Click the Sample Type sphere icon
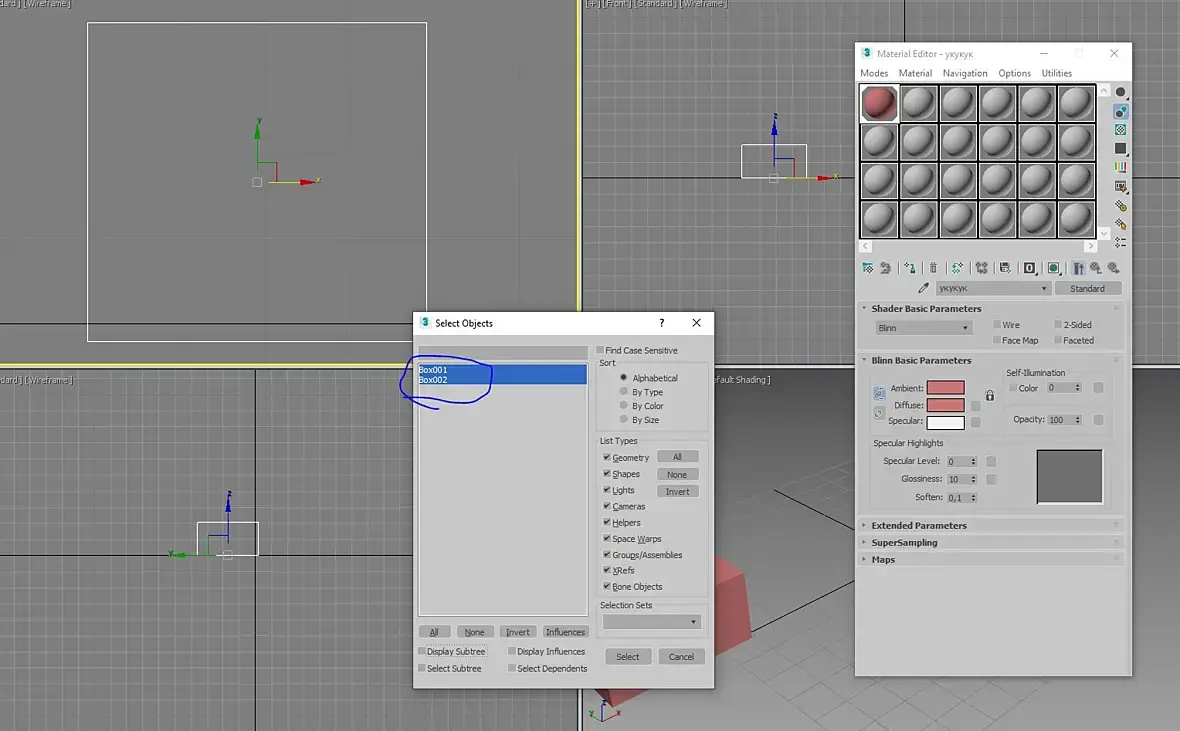The width and height of the screenshot is (1180, 731). (1120, 92)
